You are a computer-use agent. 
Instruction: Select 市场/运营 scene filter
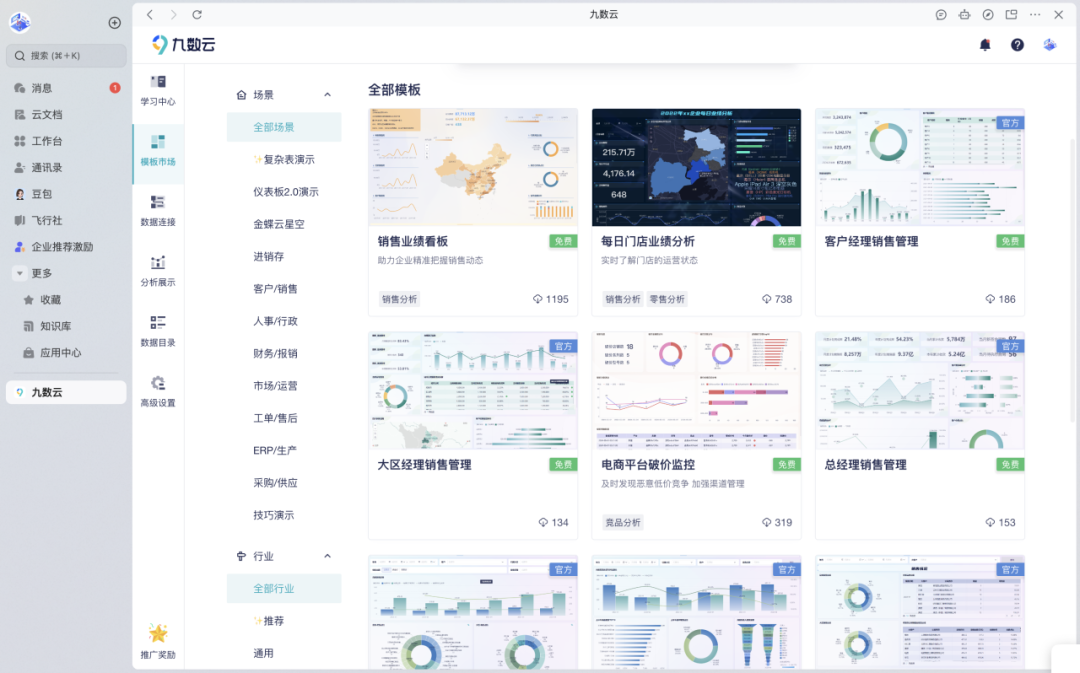(284, 386)
